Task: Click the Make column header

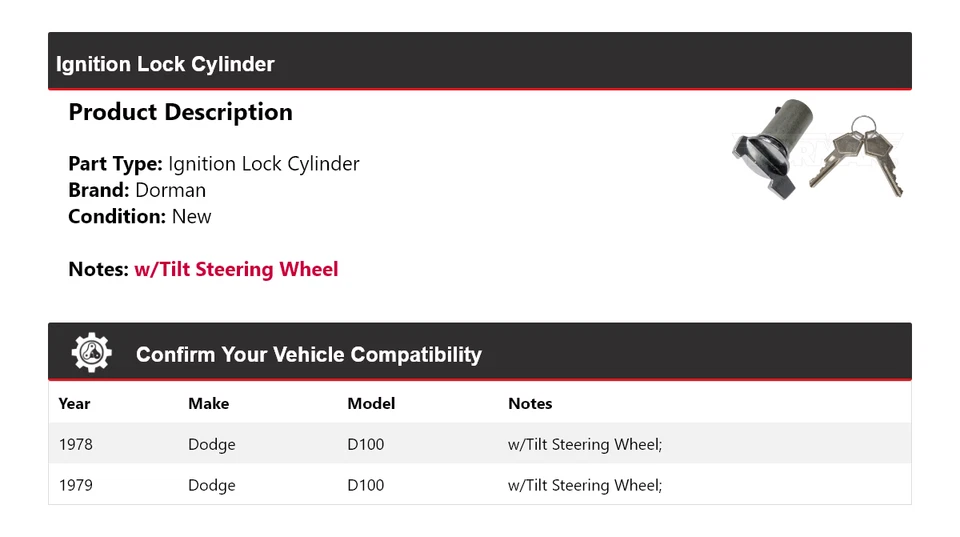Action: click(x=208, y=404)
